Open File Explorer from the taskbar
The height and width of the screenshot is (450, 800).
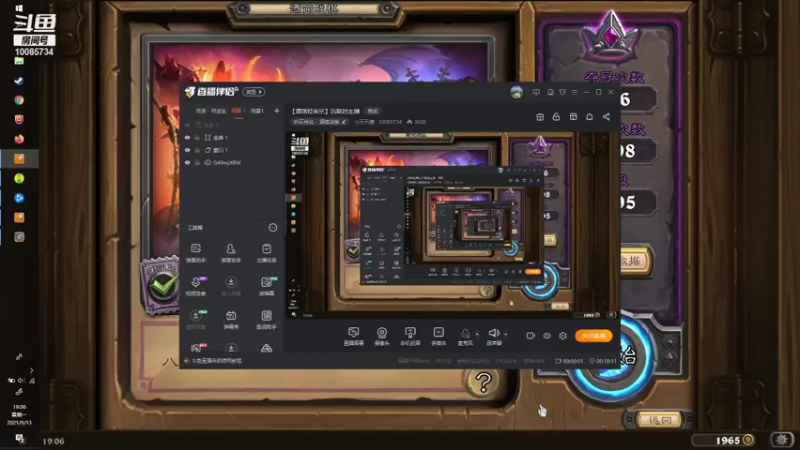19,61
